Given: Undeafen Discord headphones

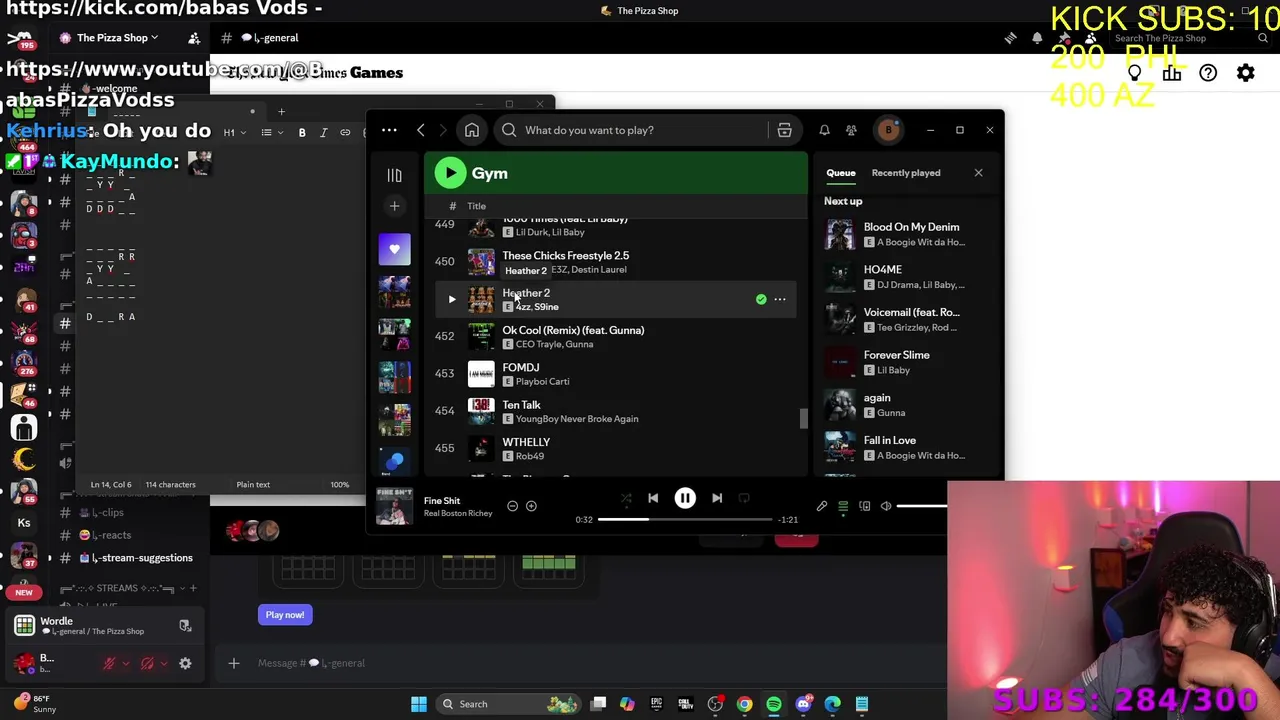Looking at the screenshot, I should pos(147,663).
